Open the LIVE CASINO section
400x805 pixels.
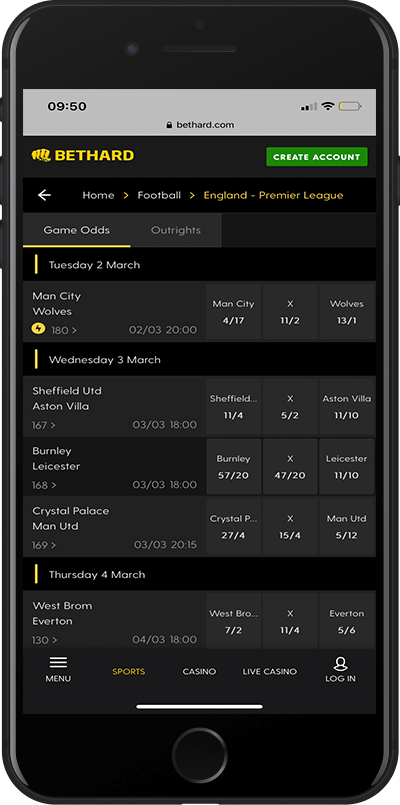pos(270,672)
